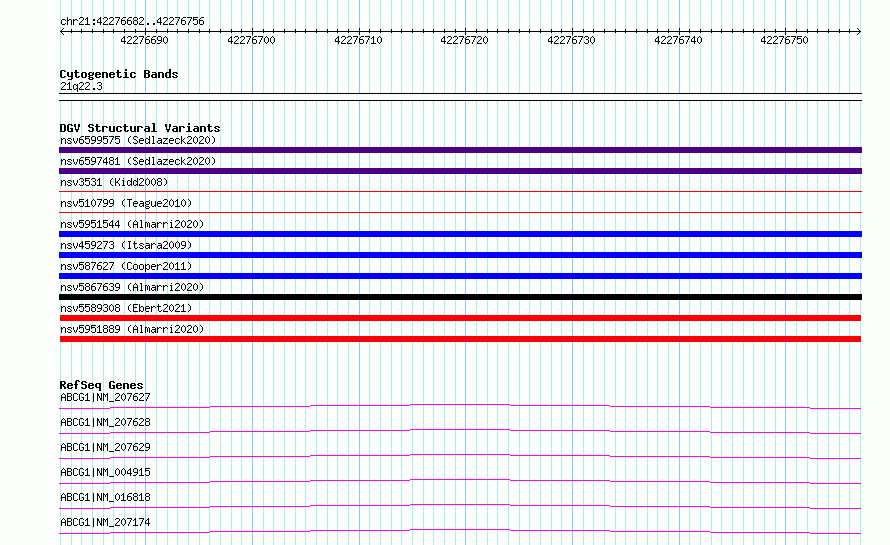Click the cytogenetic band bar for 21q22.3
The height and width of the screenshot is (545, 890).
tap(460, 97)
